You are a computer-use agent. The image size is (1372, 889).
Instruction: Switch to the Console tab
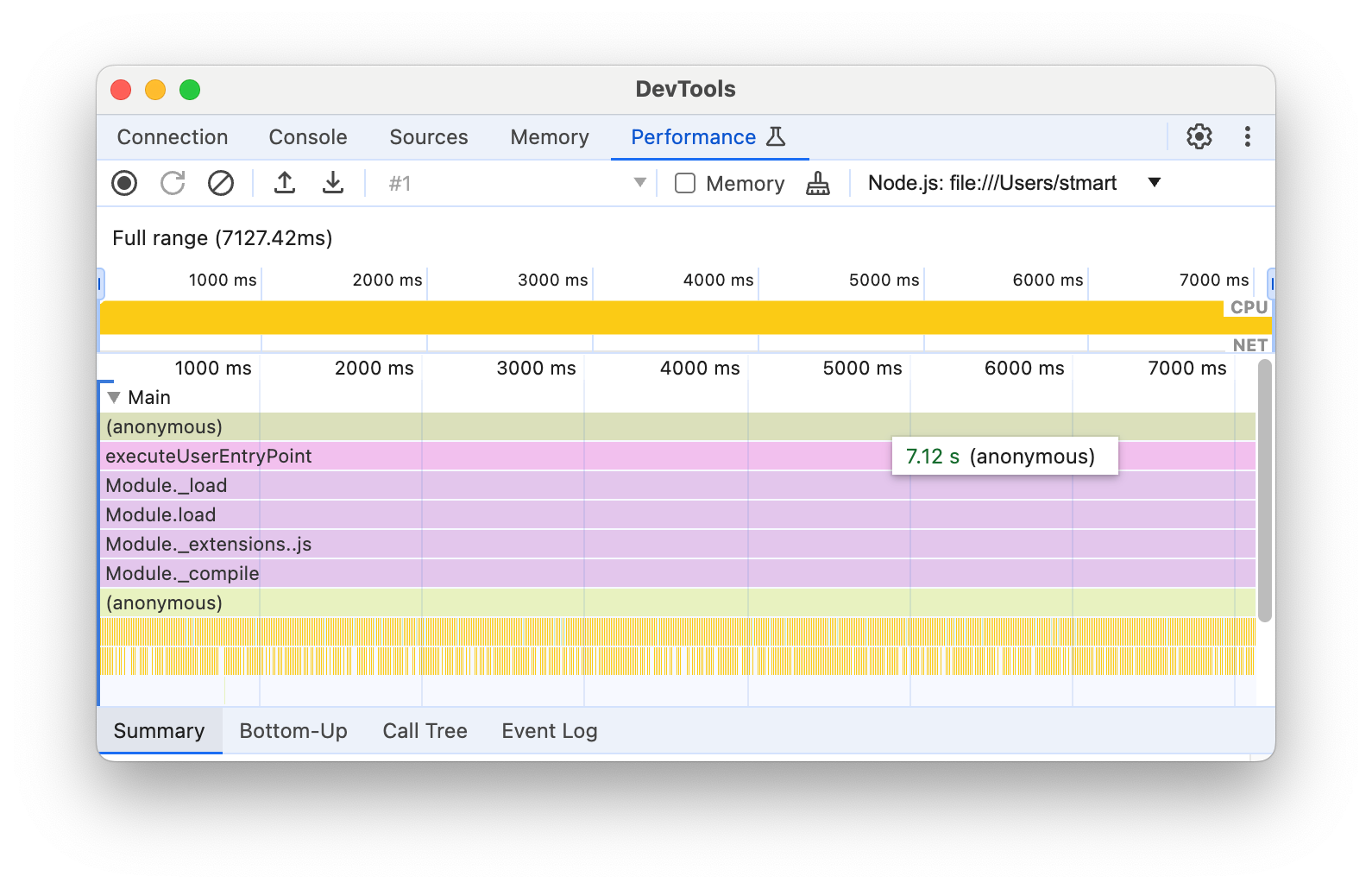coord(308,137)
